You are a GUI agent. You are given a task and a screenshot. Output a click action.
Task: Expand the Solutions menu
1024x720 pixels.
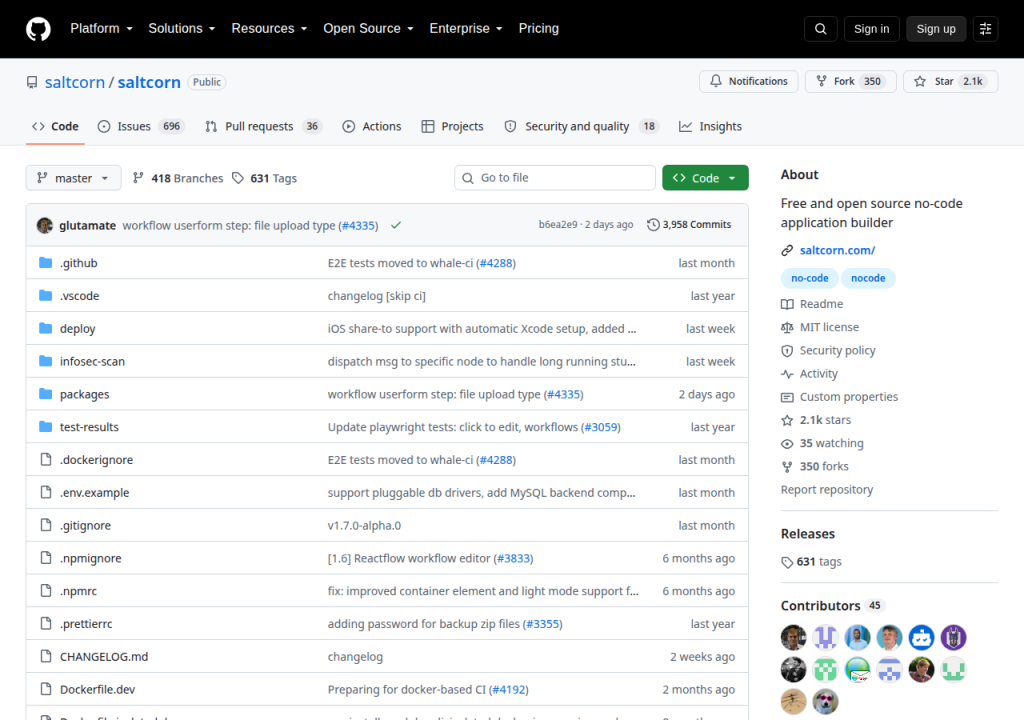[182, 29]
